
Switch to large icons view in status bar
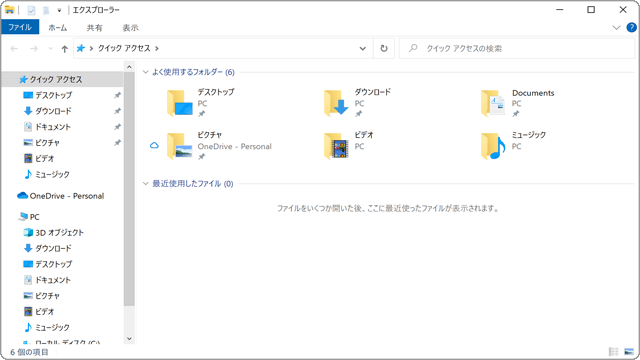(629, 351)
